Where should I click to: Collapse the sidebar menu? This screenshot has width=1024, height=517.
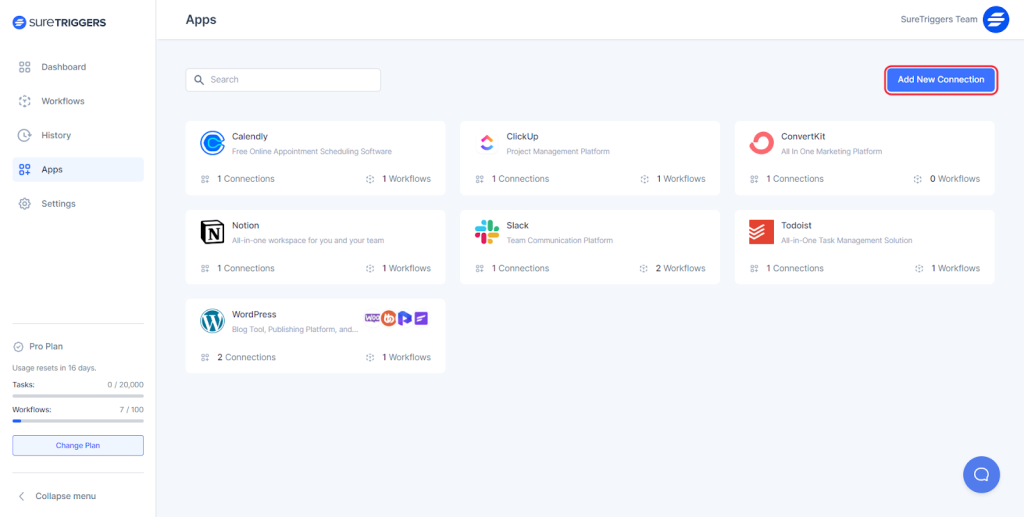pos(65,496)
